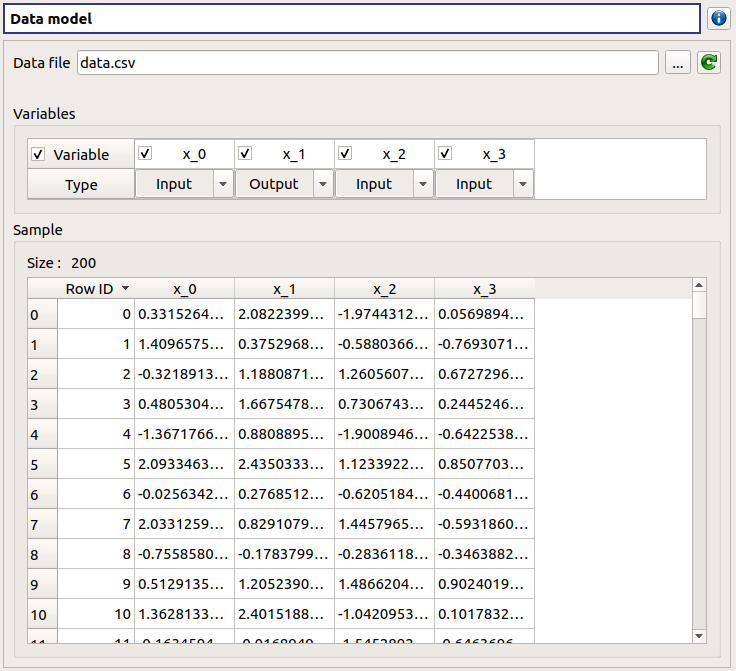Disable the x_2 variable checkbox
The image size is (736, 671).
pos(345,154)
